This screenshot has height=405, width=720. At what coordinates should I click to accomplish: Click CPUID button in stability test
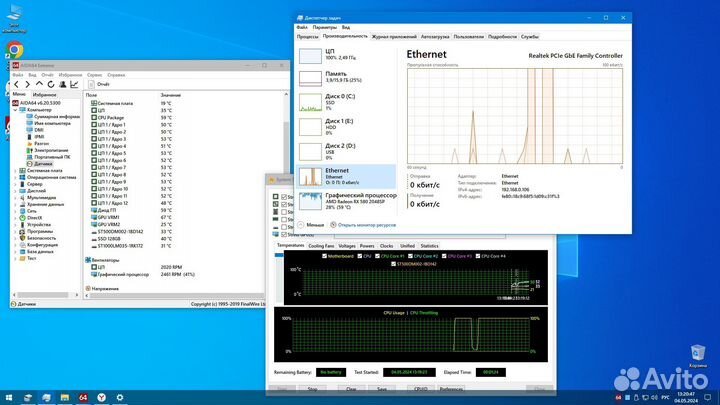[x=420, y=389]
